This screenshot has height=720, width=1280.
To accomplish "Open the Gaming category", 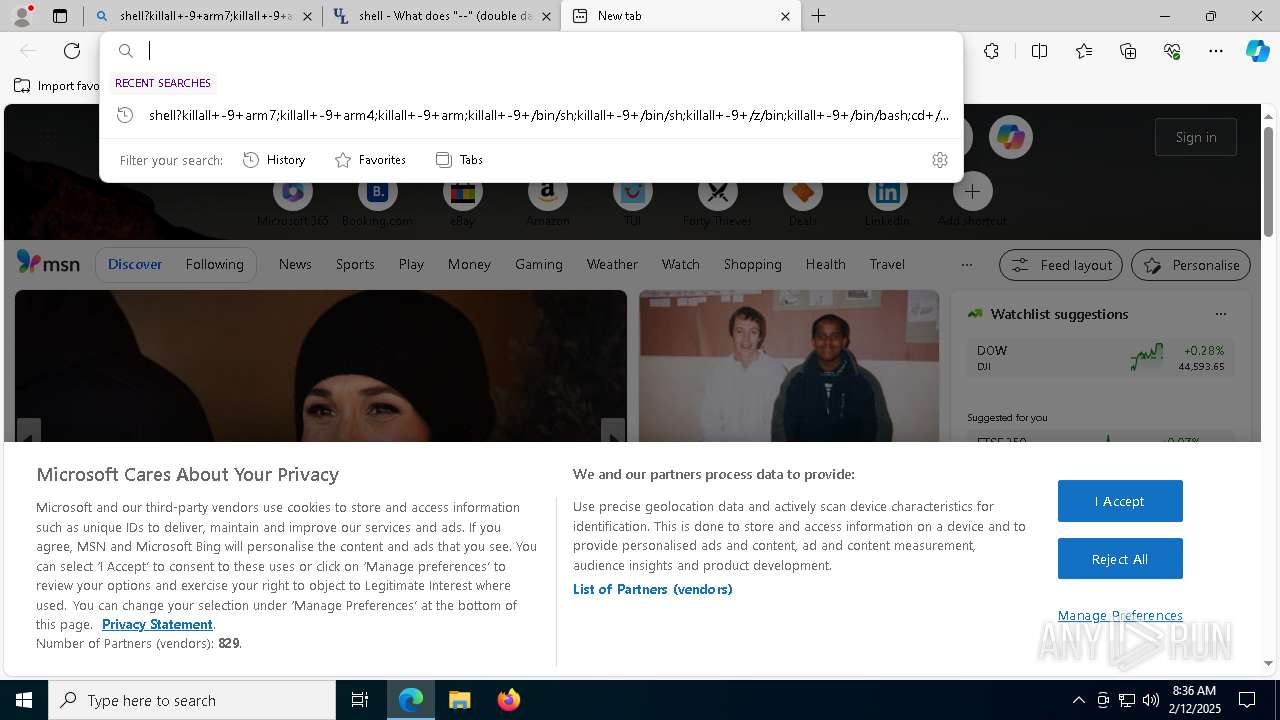I will click(x=539, y=264).
